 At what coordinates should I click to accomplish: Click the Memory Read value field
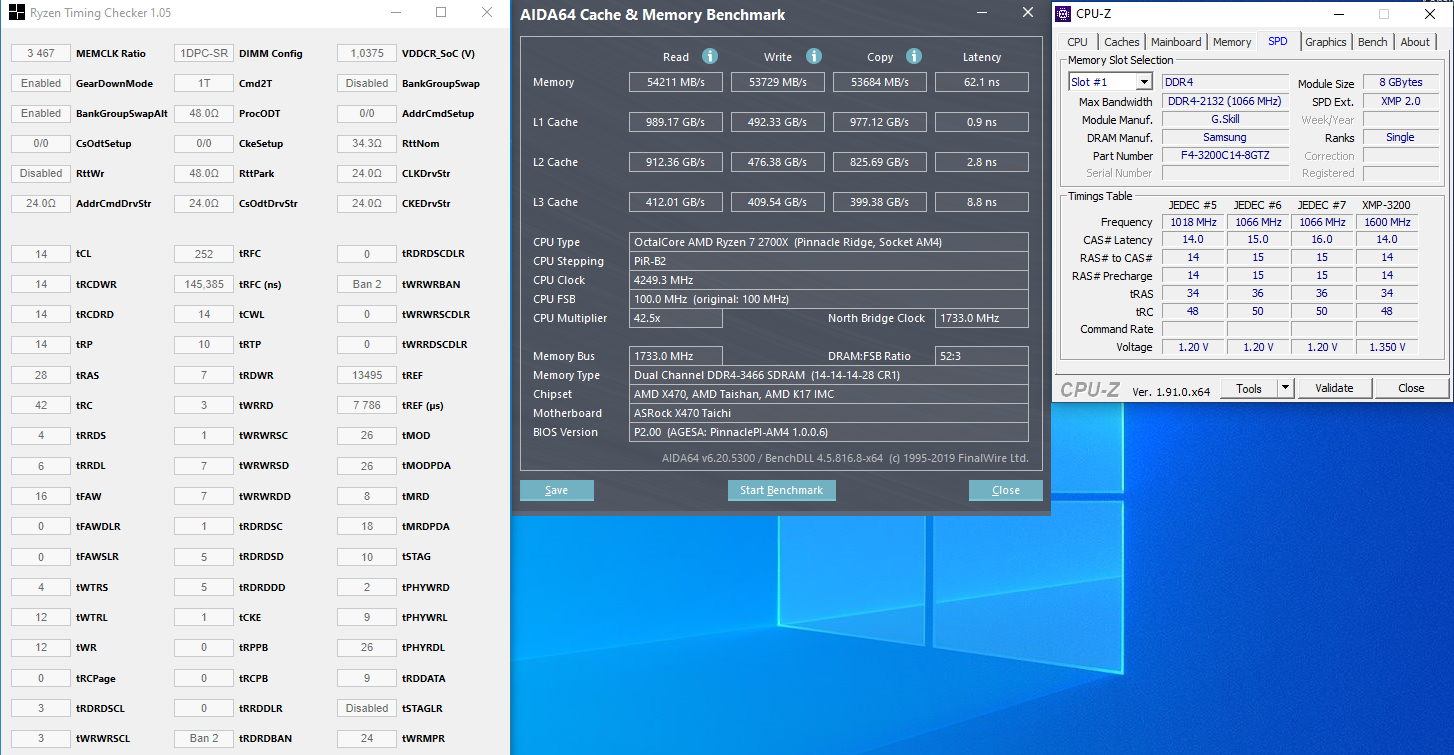click(x=675, y=82)
